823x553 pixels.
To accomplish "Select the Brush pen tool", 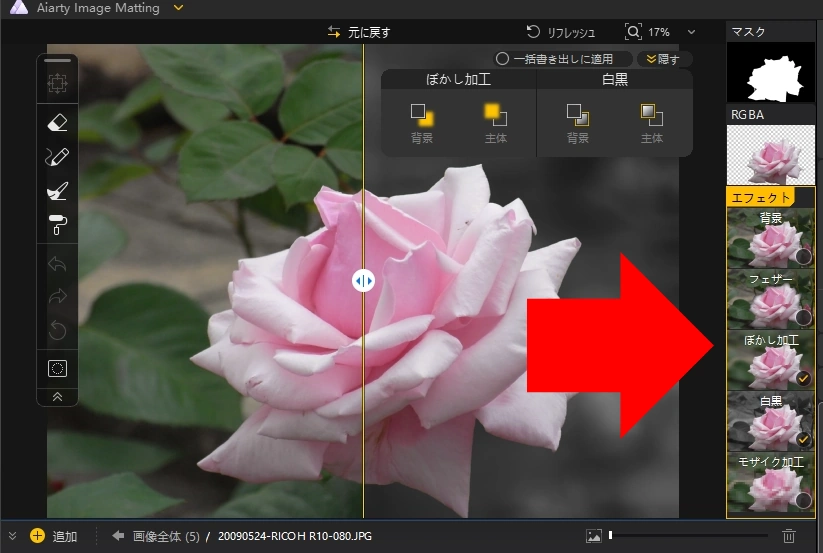I will 57,157.
